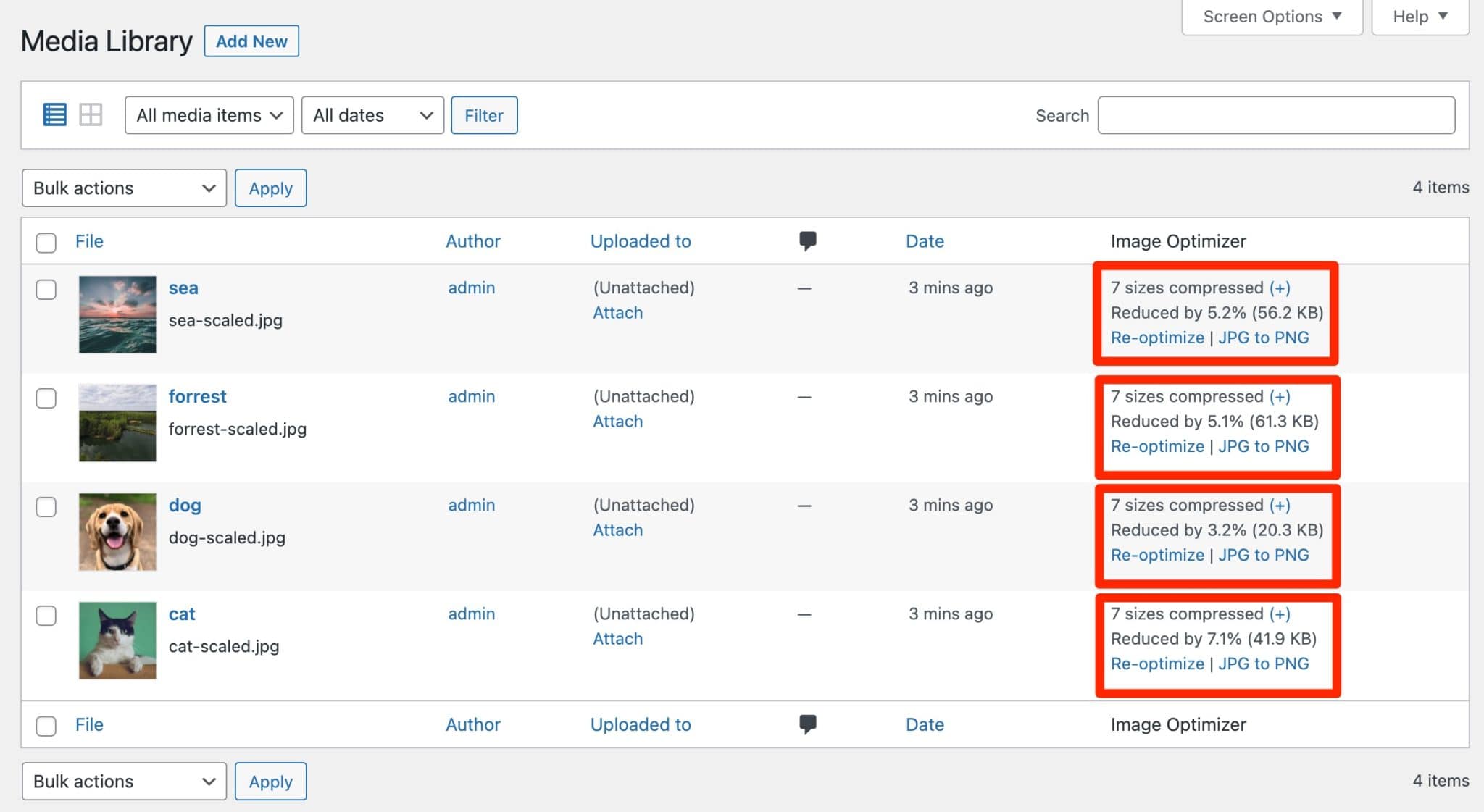Sort by Uploaded to in table footer
Image resolution: width=1484 pixels, height=812 pixels.
click(641, 724)
